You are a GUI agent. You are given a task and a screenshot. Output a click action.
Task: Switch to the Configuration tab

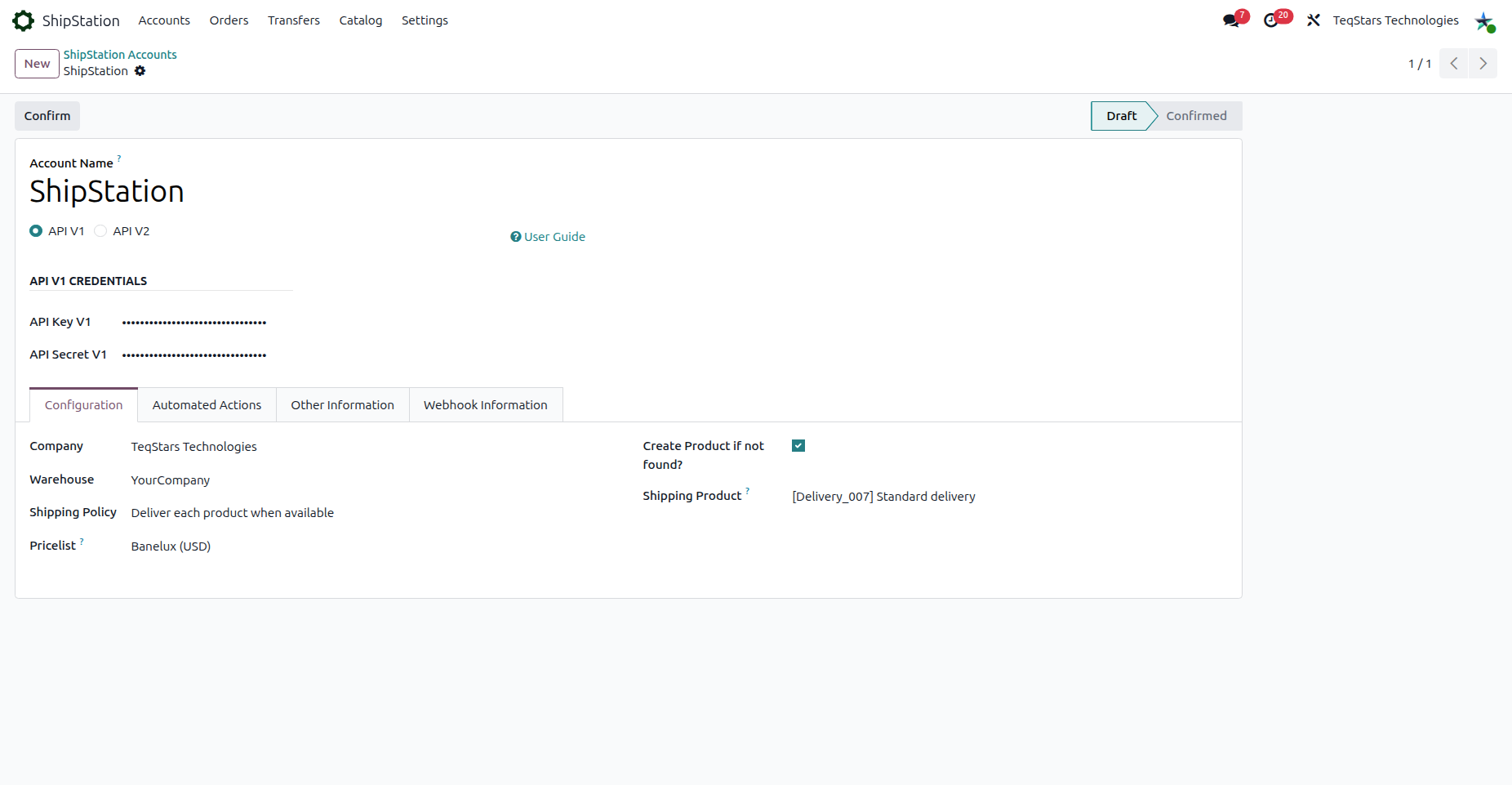click(83, 405)
